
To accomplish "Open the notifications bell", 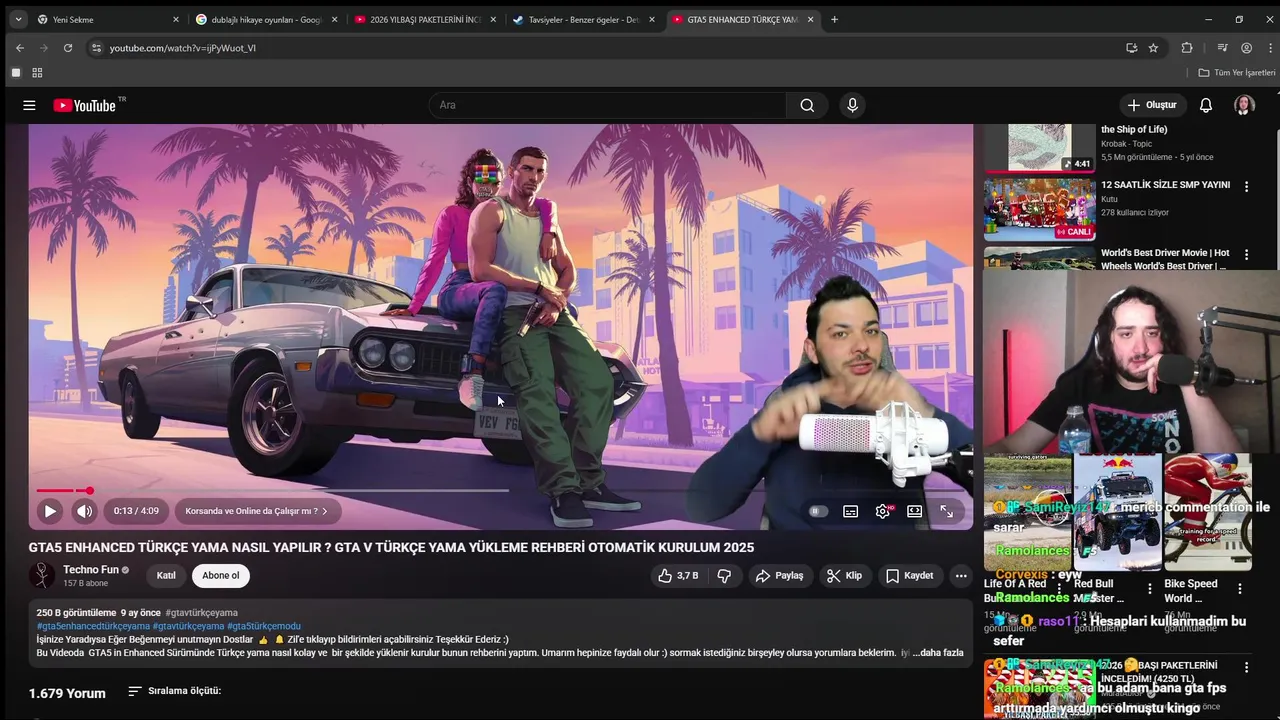I will [1206, 105].
